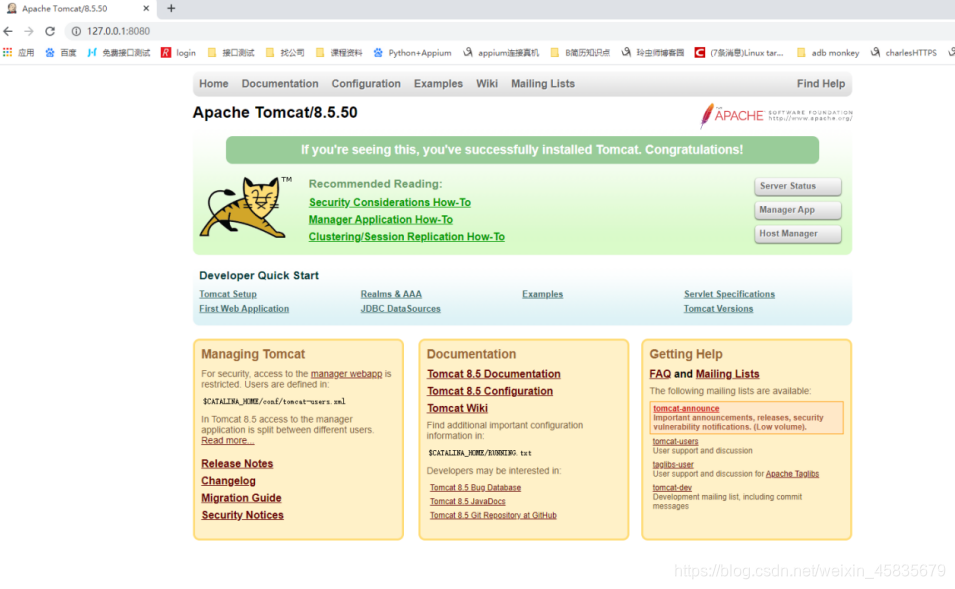Reload the page with the refresh icon
The height and width of the screenshot is (589, 955).
click(50, 31)
